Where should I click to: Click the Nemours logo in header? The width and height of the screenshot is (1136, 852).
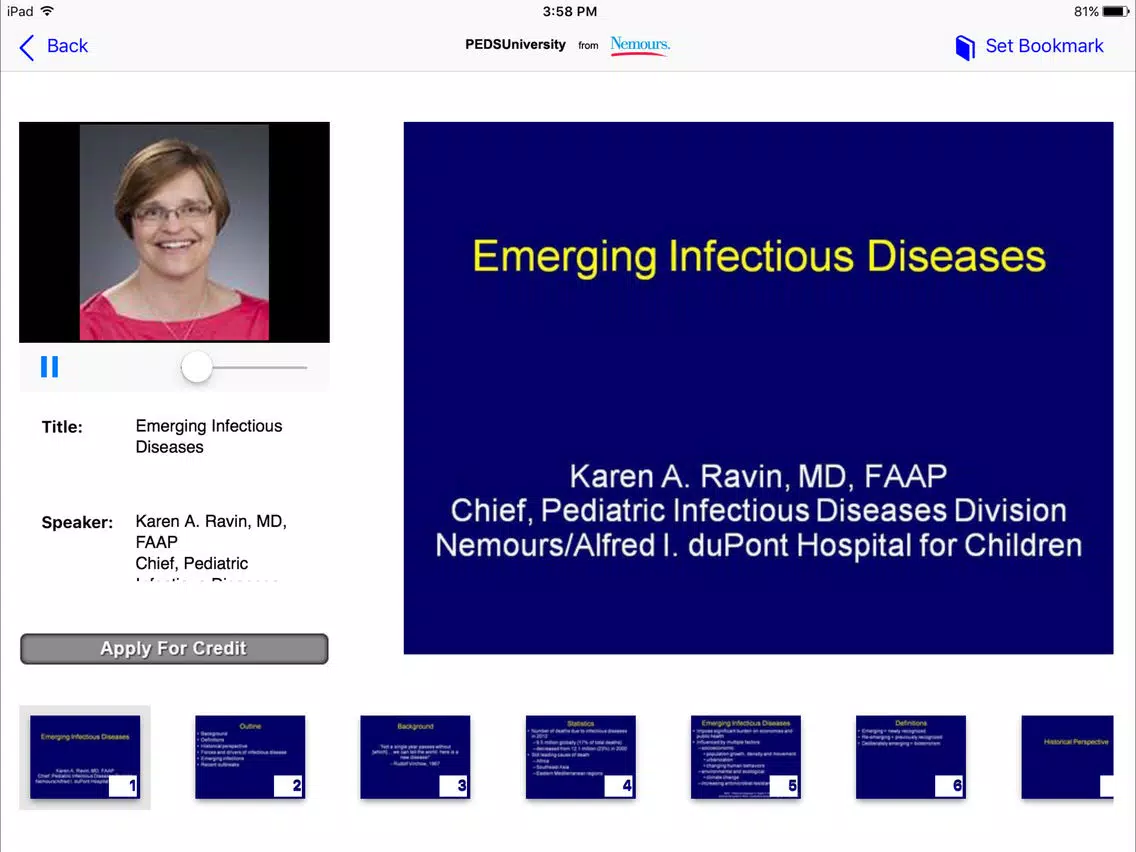[640, 46]
